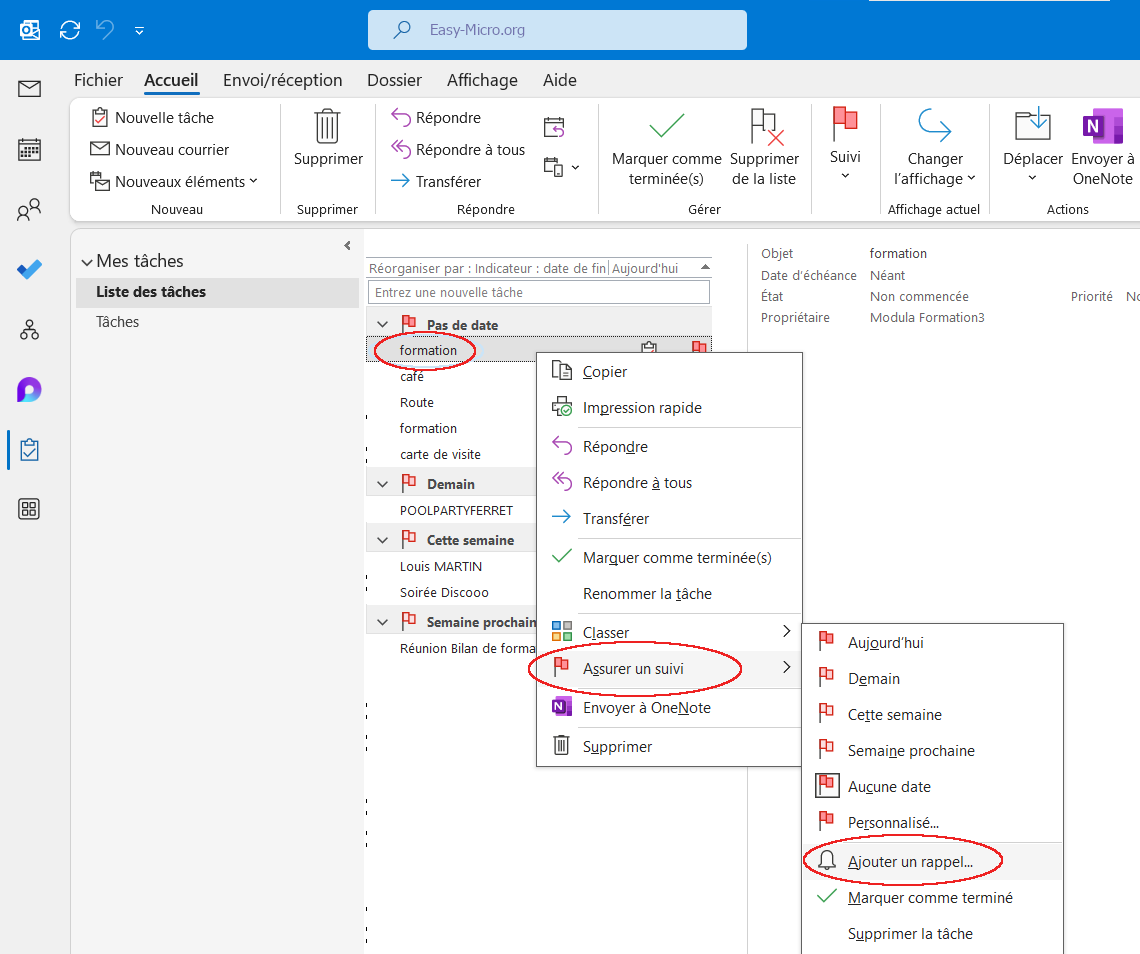Select the Soirée Discooo task
The height and width of the screenshot is (954, 1140).
443,593
